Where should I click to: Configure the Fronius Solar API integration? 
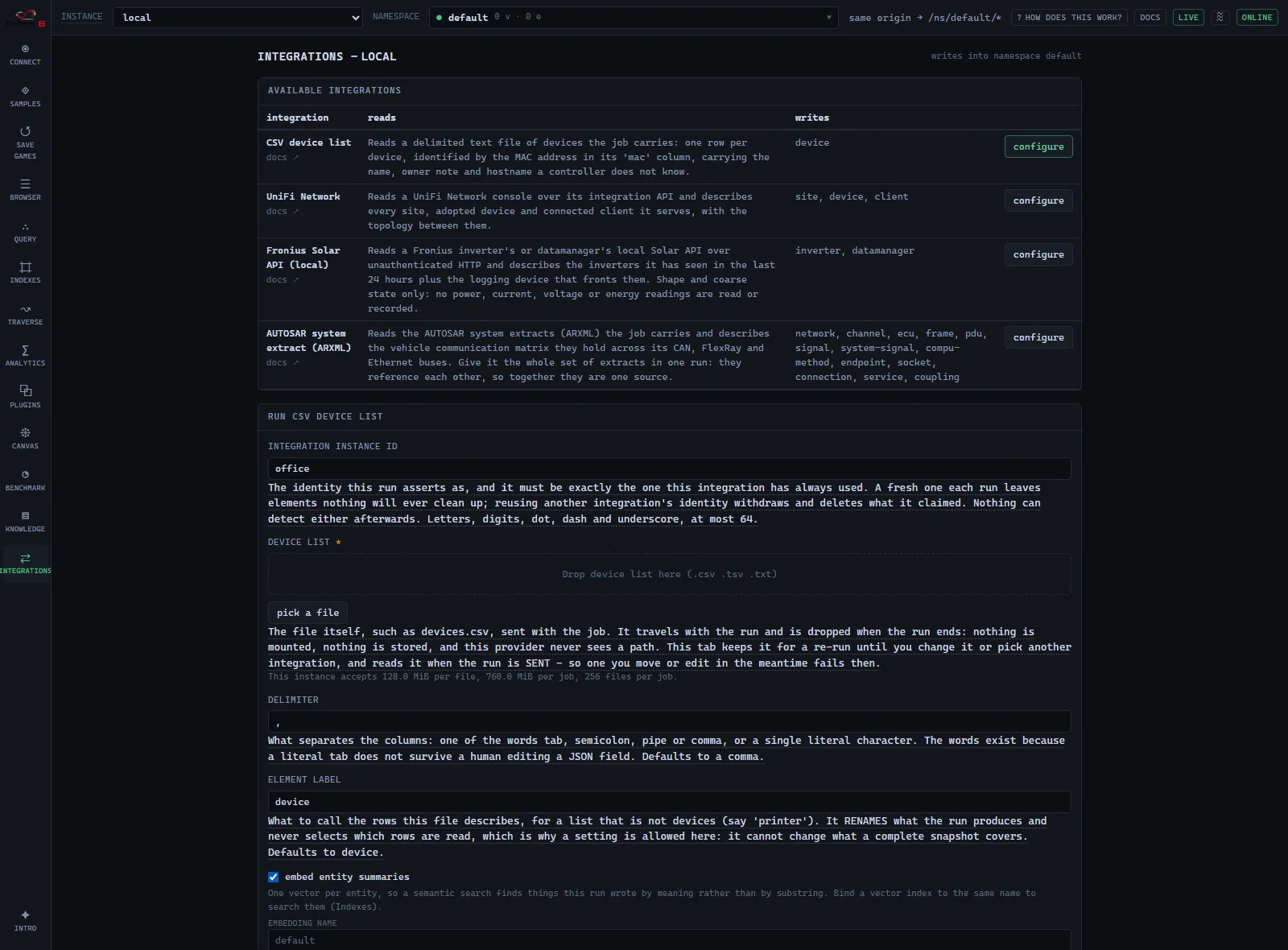1038,254
